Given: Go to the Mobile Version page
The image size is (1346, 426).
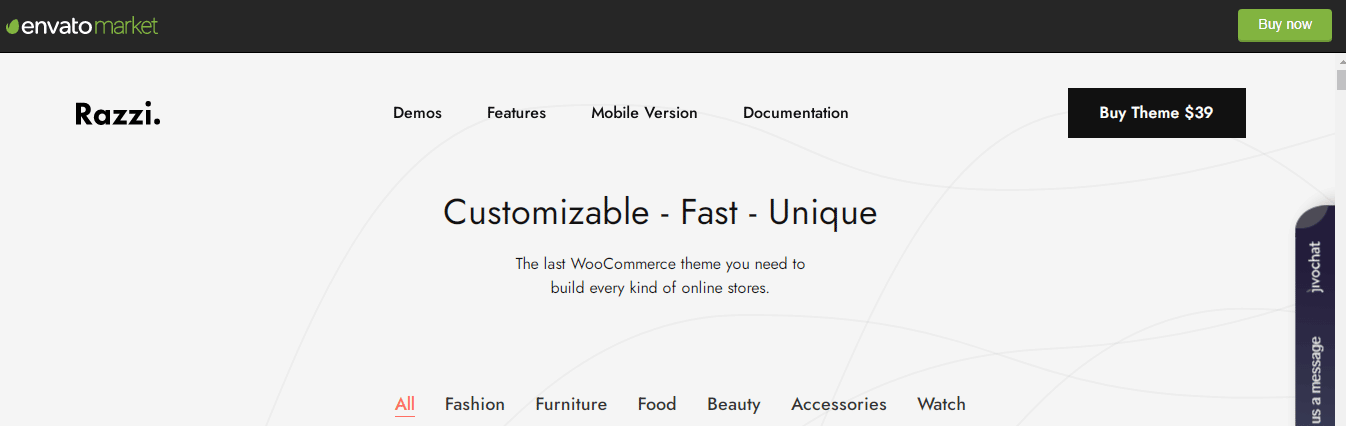Looking at the screenshot, I should click(x=644, y=113).
